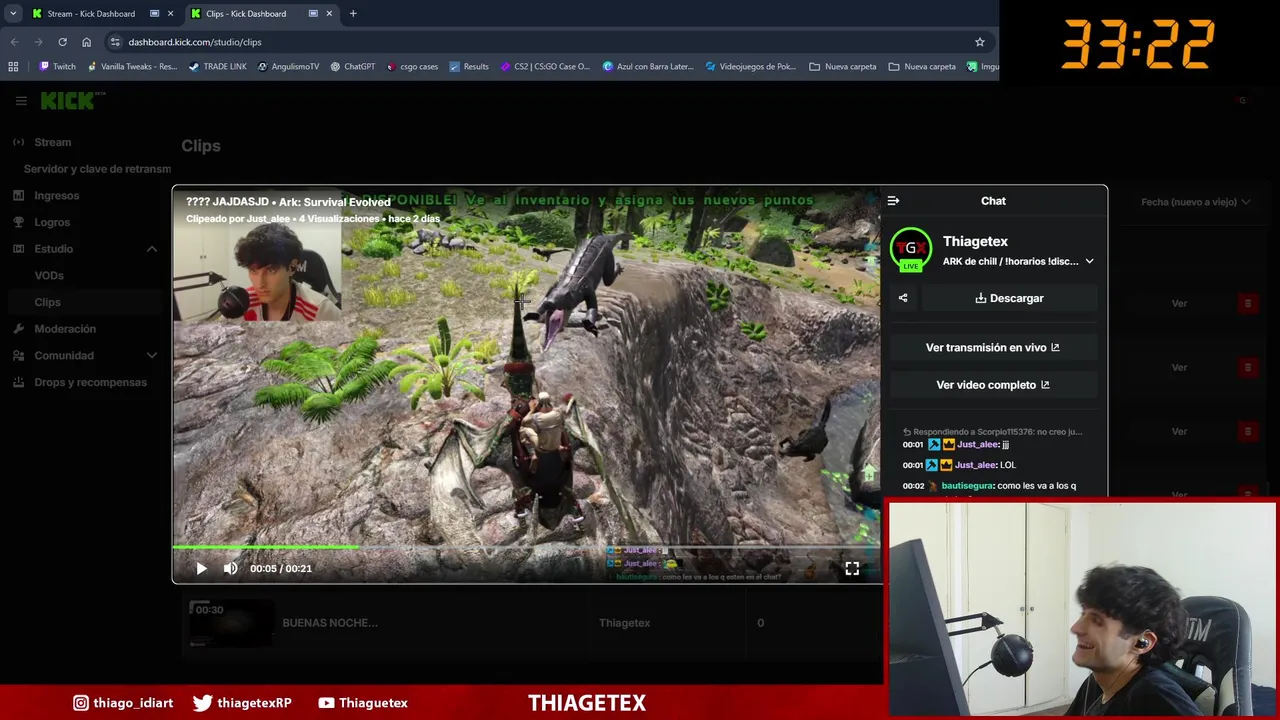Open Drops y recompensas
Viewport: 1280px width, 720px height.
[x=90, y=382]
